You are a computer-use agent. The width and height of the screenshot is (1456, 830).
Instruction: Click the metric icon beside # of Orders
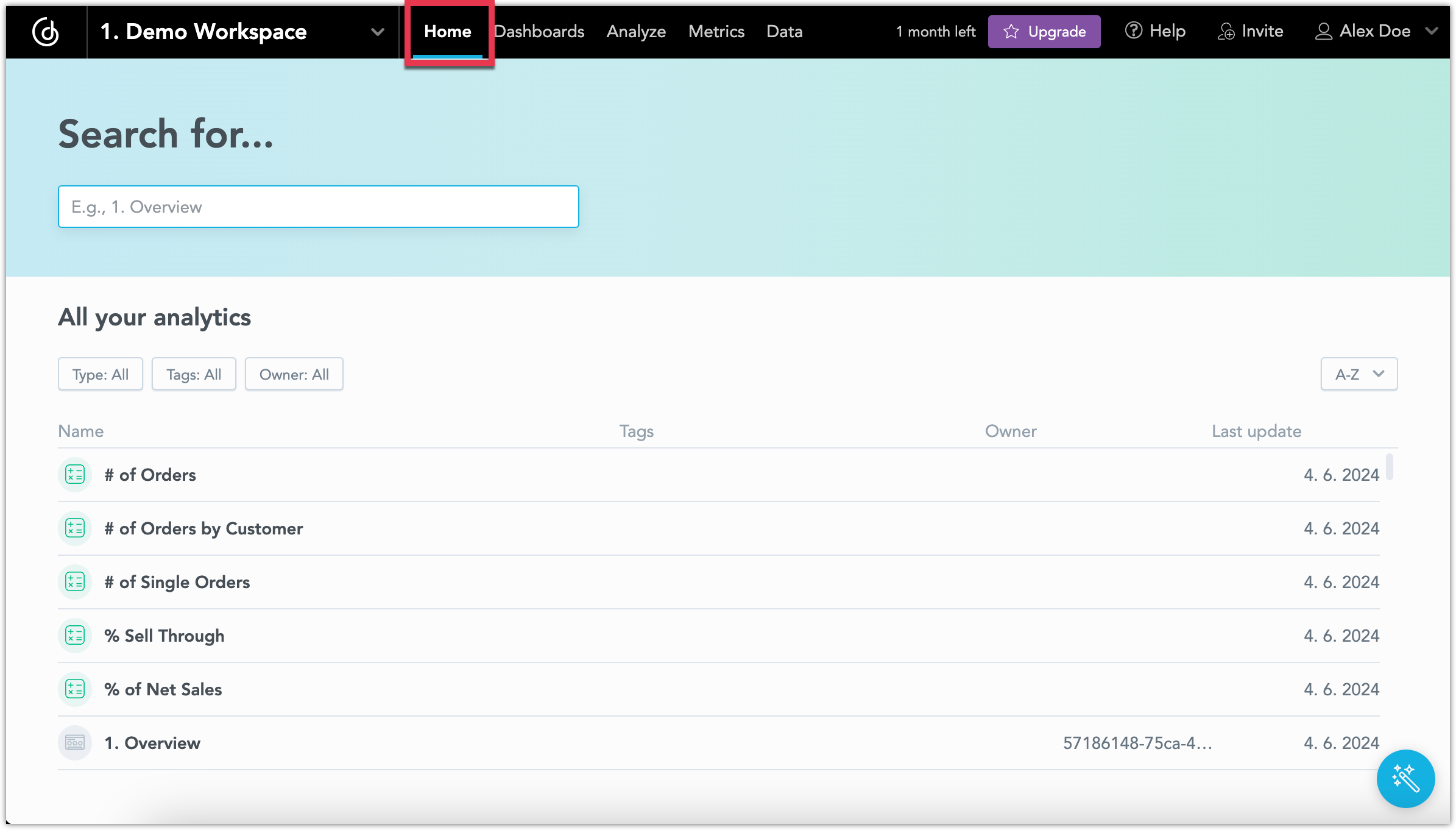(74, 475)
